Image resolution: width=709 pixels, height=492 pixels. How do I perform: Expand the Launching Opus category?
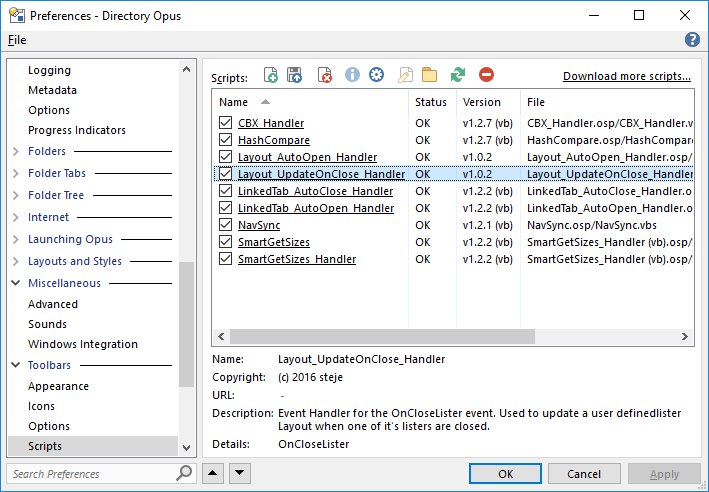point(16,239)
